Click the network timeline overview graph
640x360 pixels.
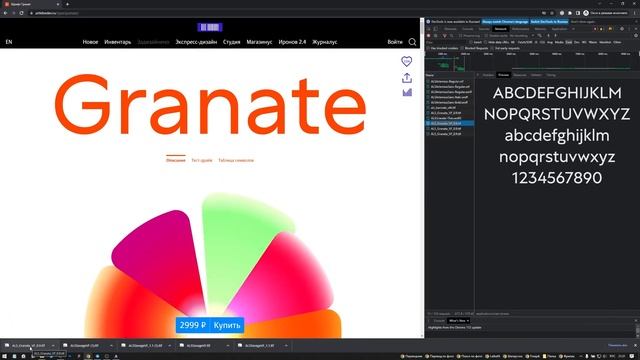(x=532, y=63)
